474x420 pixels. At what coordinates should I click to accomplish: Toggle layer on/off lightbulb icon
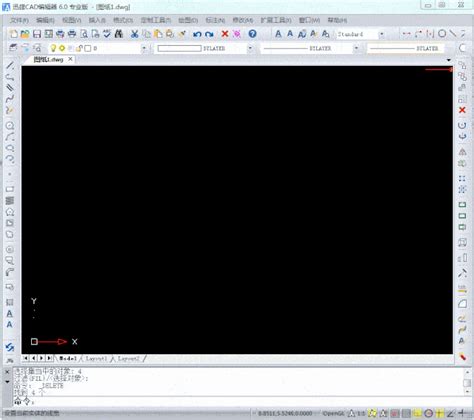pos(53,48)
